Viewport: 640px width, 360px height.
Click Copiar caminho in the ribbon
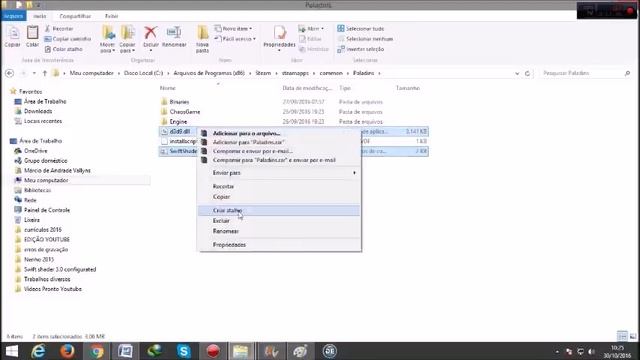click(x=67, y=39)
